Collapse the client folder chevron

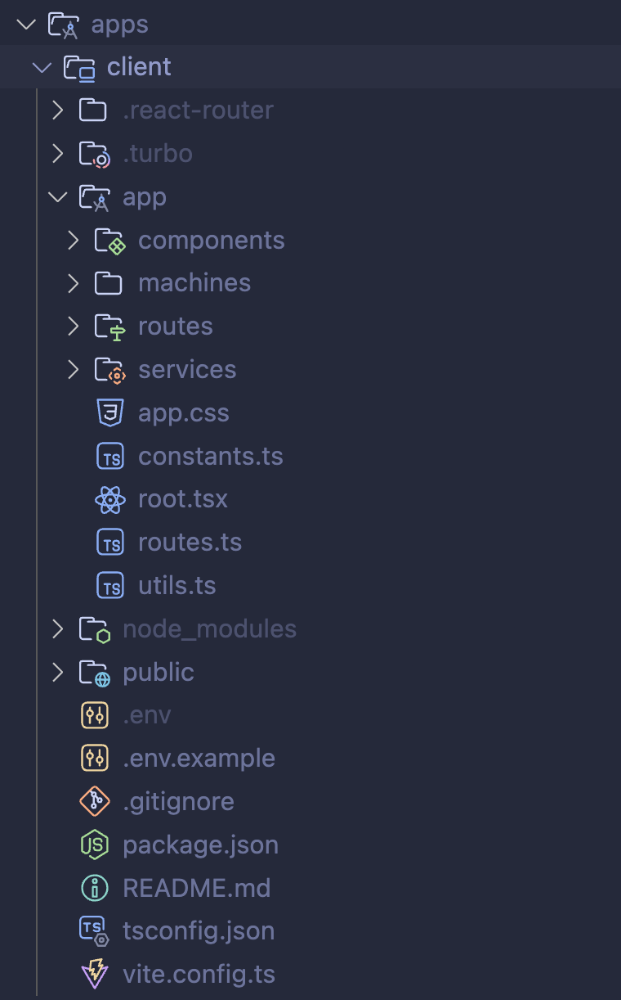pyautogui.click(x=41, y=67)
